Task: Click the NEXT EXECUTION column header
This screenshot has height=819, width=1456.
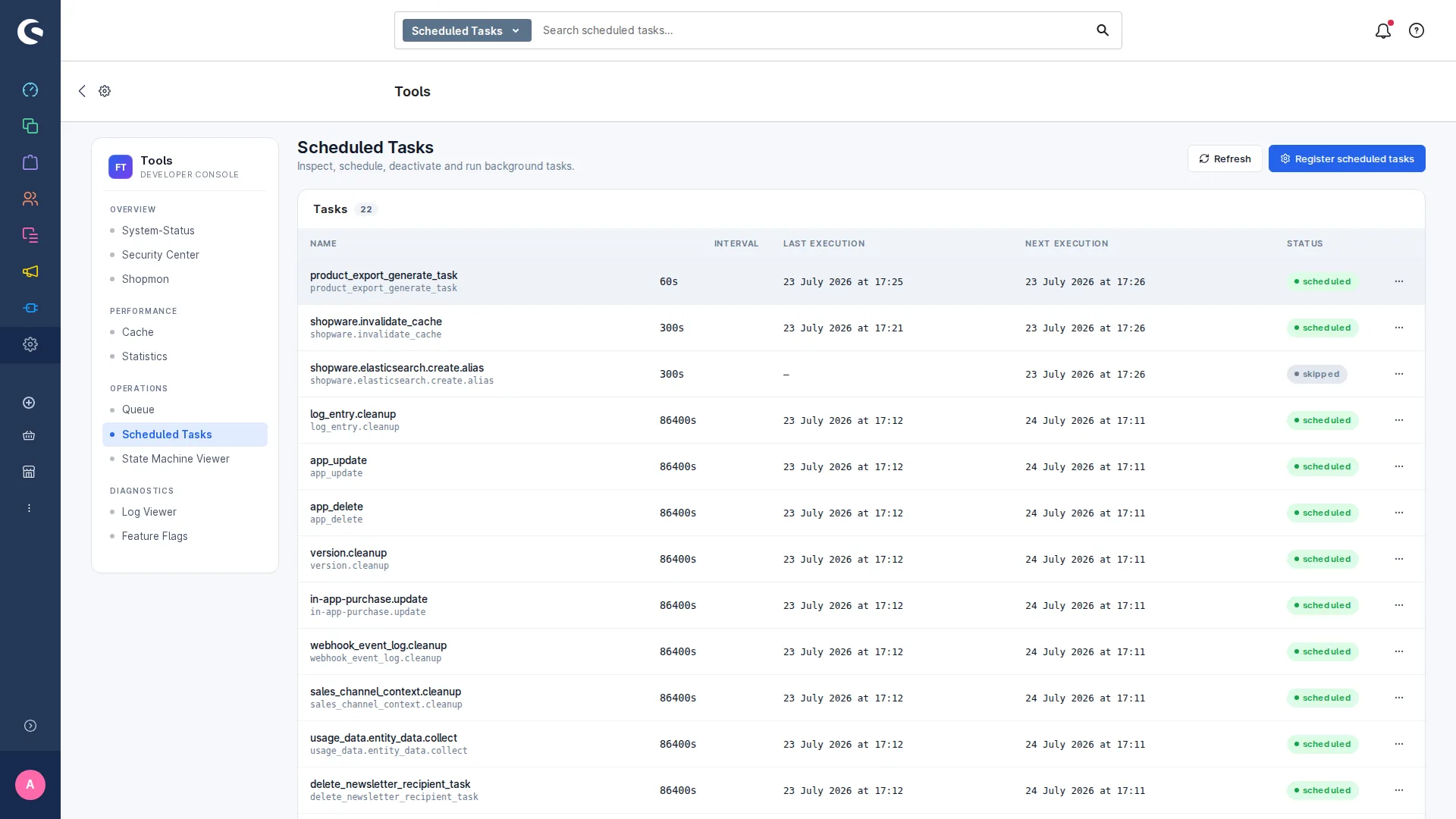Action: (1066, 243)
